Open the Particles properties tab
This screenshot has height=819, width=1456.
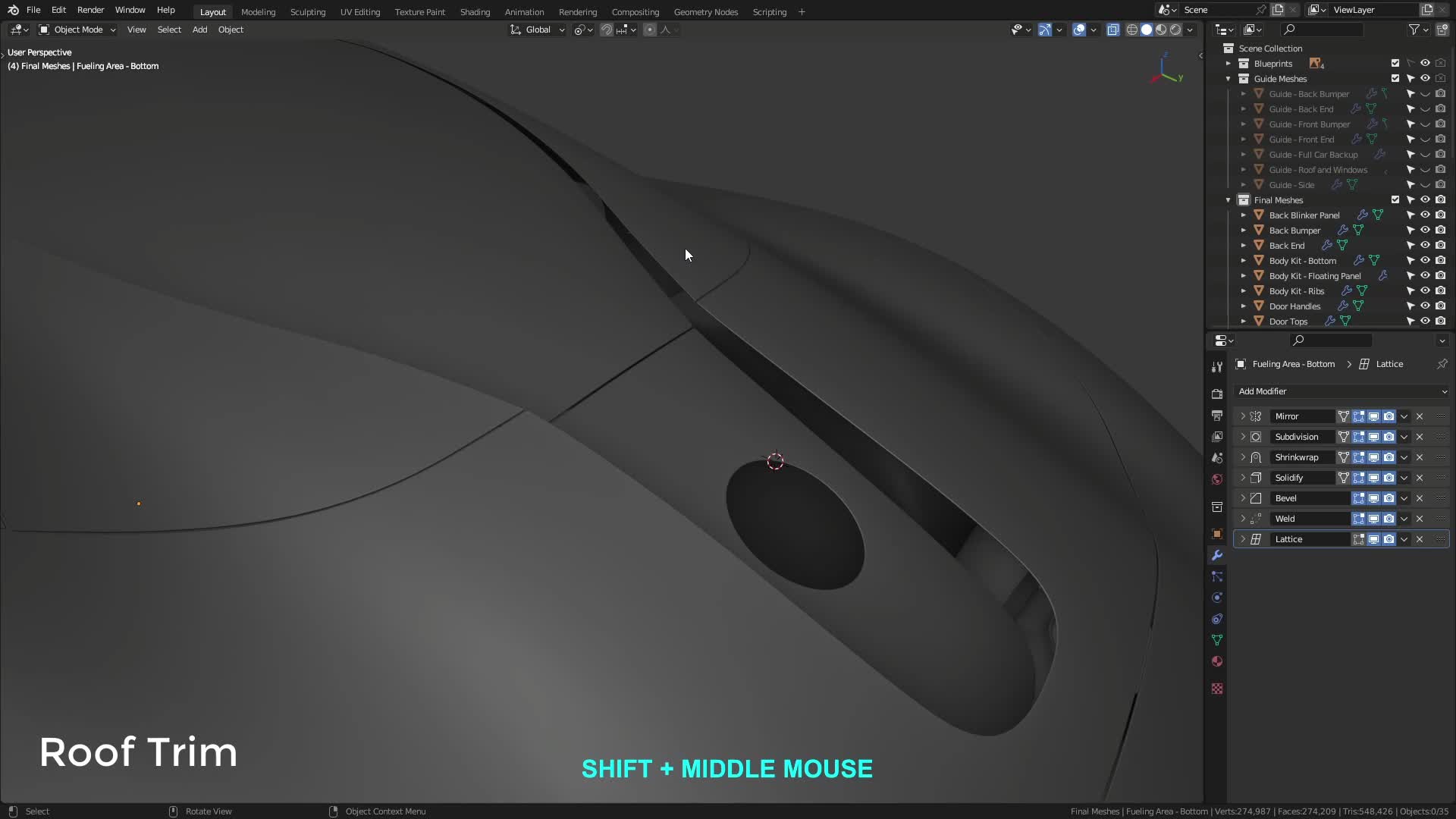1217,576
